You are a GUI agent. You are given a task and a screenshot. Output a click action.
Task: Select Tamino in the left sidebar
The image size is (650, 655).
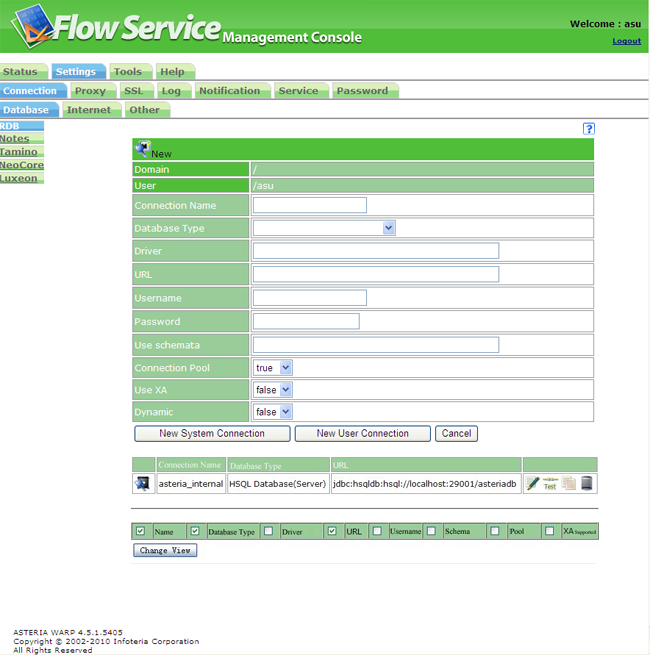(19, 152)
